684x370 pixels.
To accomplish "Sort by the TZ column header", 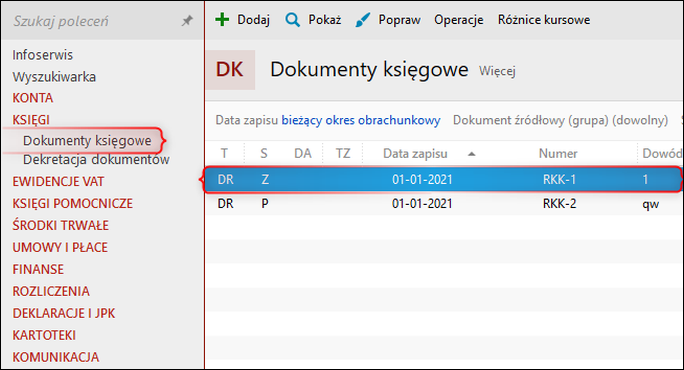I will click(343, 154).
